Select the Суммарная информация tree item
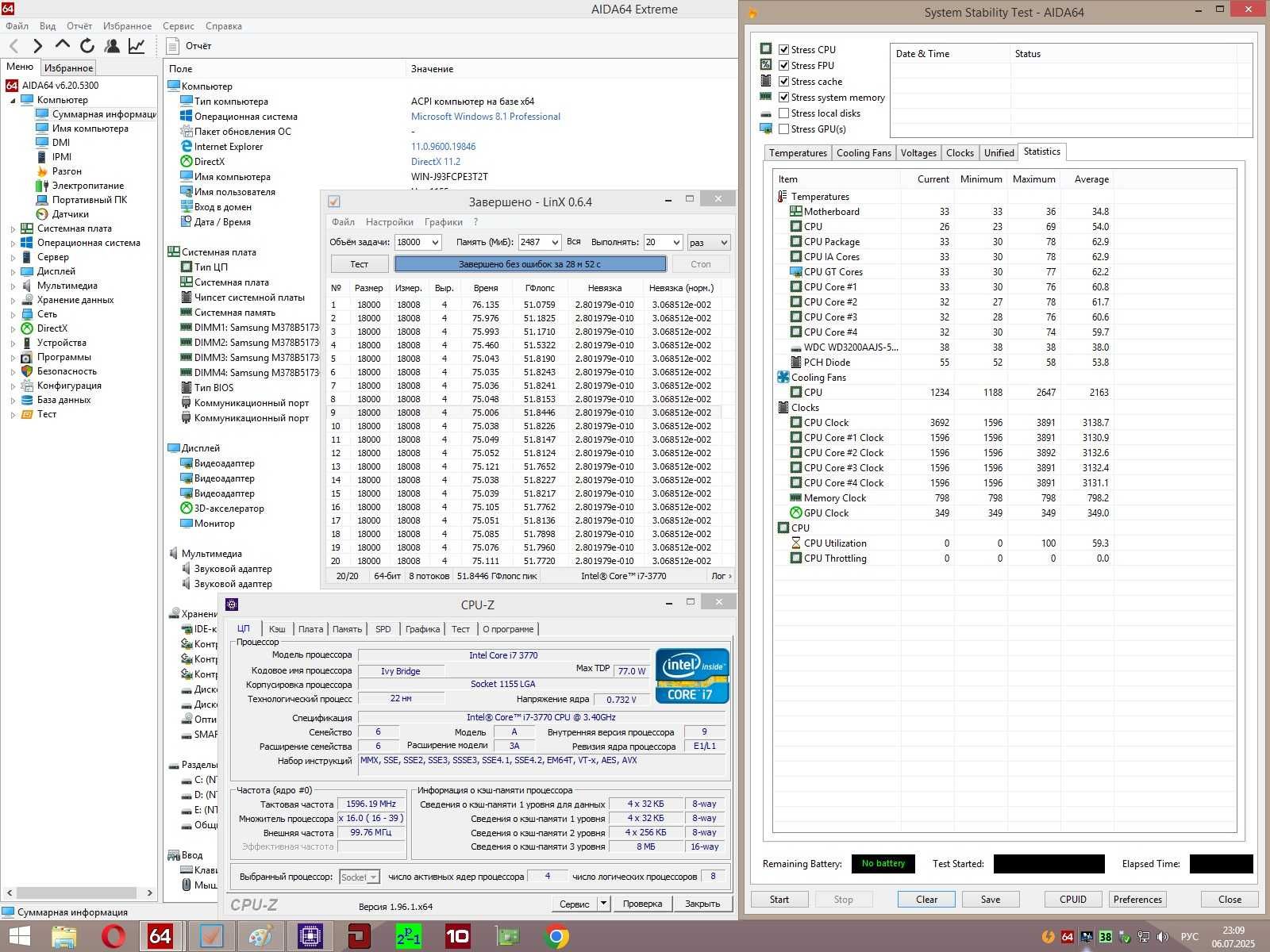The image size is (1270, 952). 97,114
